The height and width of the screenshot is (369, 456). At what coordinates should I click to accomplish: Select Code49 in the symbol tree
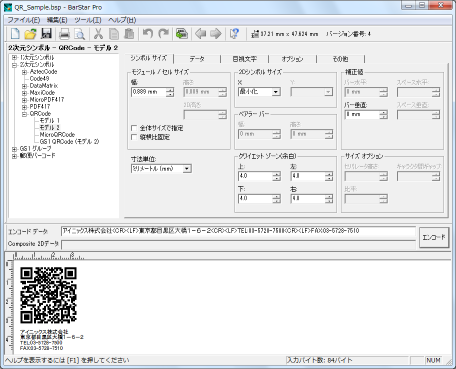pyautogui.click(x=39, y=79)
